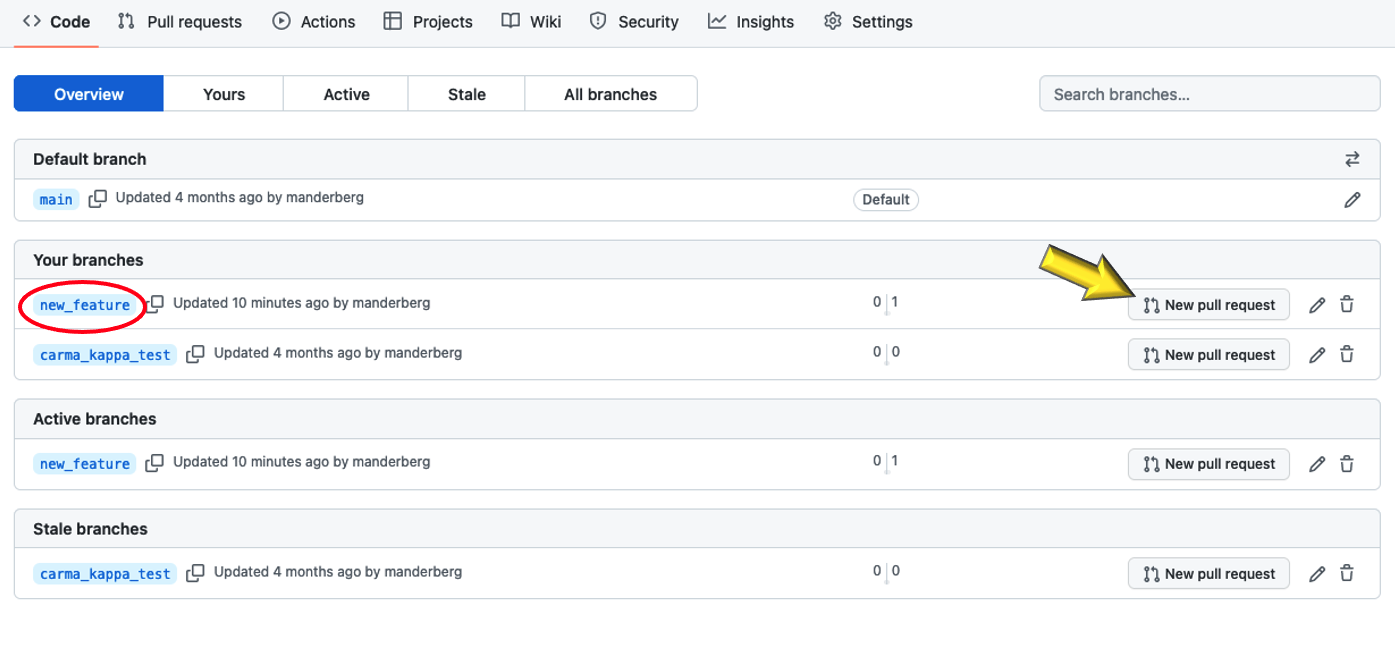The width and height of the screenshot is (1395, 645).
Task: Copy the main branch name to clipboard
Action: (97, 199)
